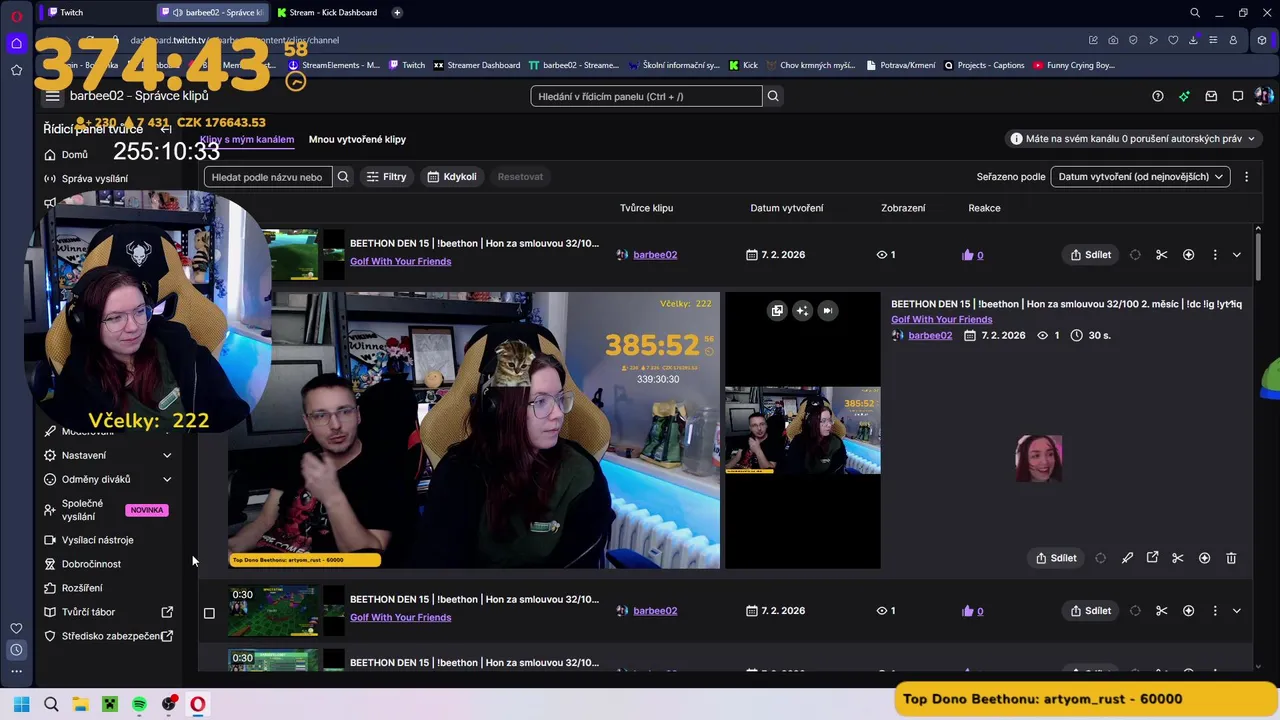Open Opera snapshot camera icon in address bar
The height and width of the screenshot is (720, 1280).
(x=1113, y=40)
